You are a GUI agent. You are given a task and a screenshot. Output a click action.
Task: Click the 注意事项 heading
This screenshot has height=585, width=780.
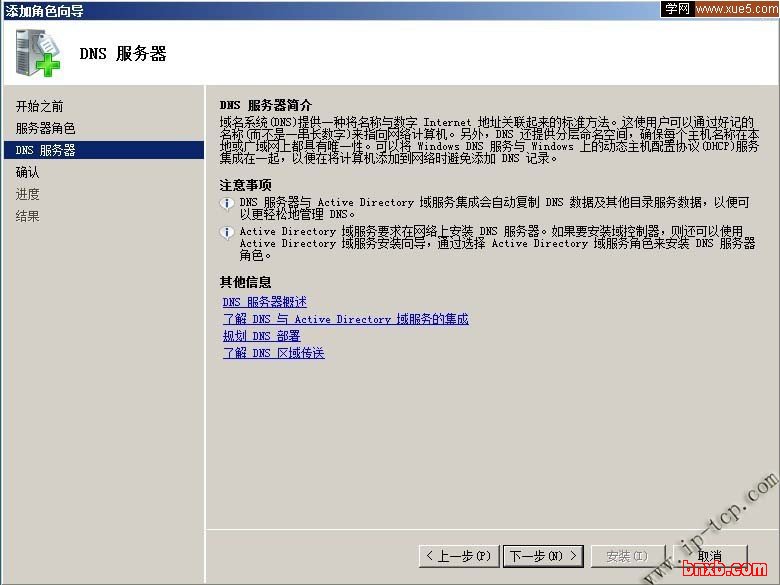[246, 186]
